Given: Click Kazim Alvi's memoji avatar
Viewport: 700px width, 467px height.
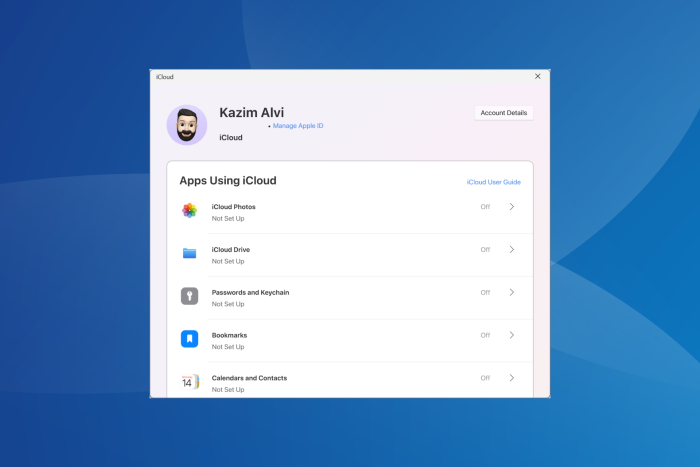Looking at the screenshot, I should pyautogui.click(x=187, y=125).
